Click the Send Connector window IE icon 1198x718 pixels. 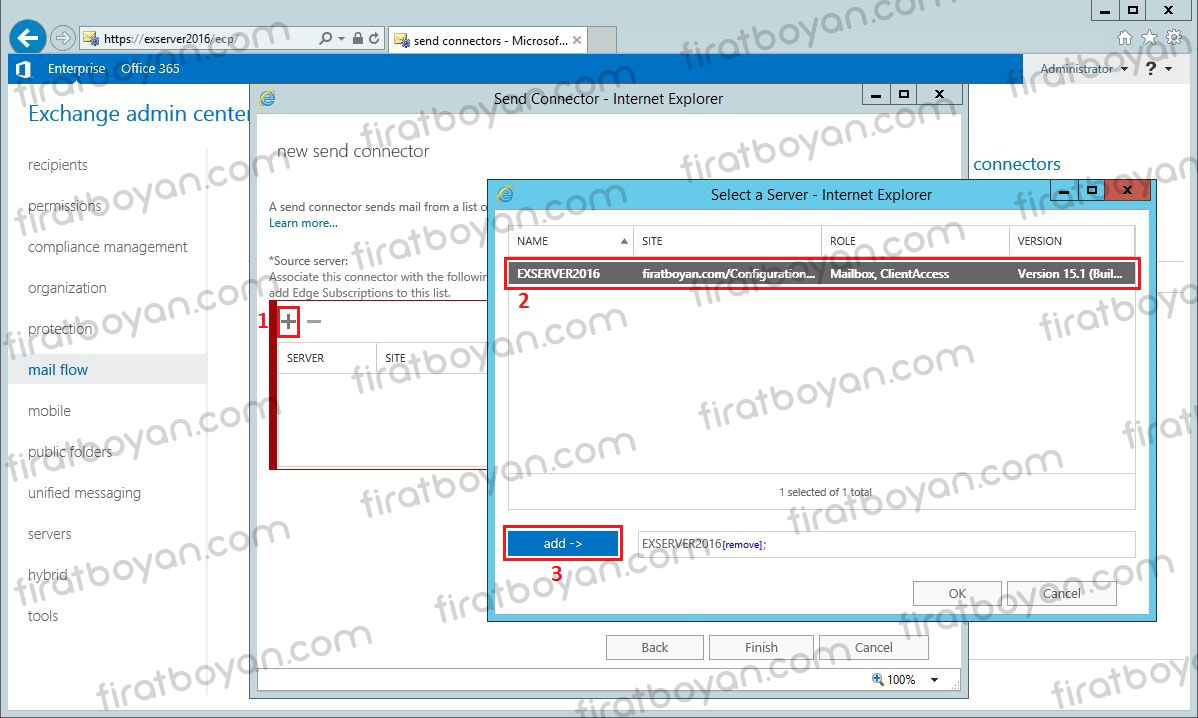coord(267,99)
